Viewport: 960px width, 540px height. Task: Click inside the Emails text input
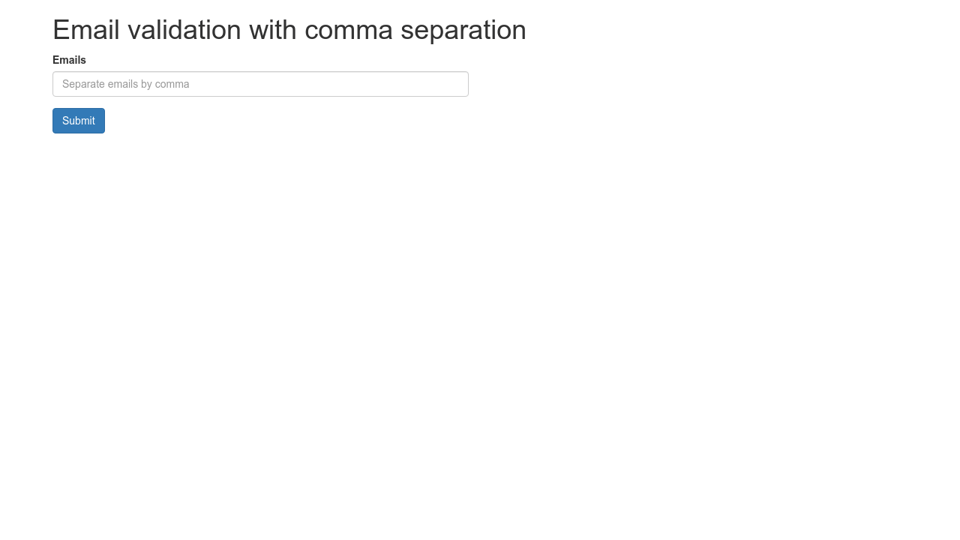pyautogui.click(x=260, y=84)
